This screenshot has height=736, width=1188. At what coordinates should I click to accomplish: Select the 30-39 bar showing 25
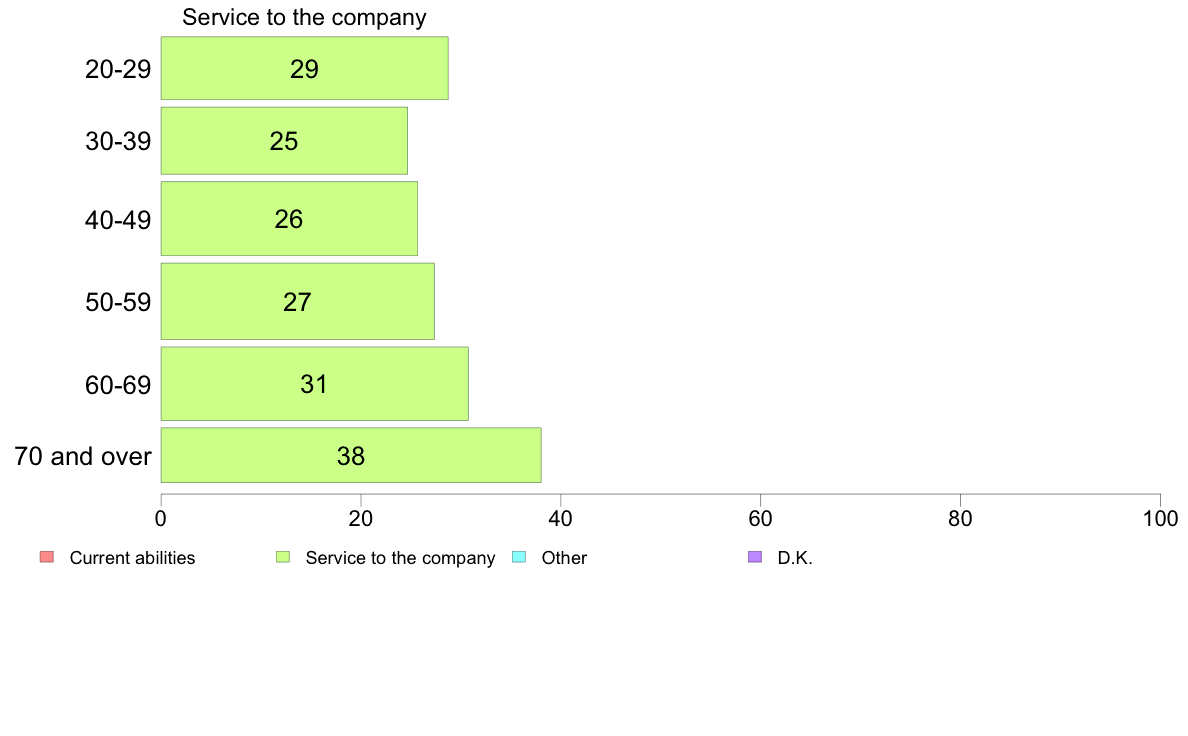tap(284, 141)
